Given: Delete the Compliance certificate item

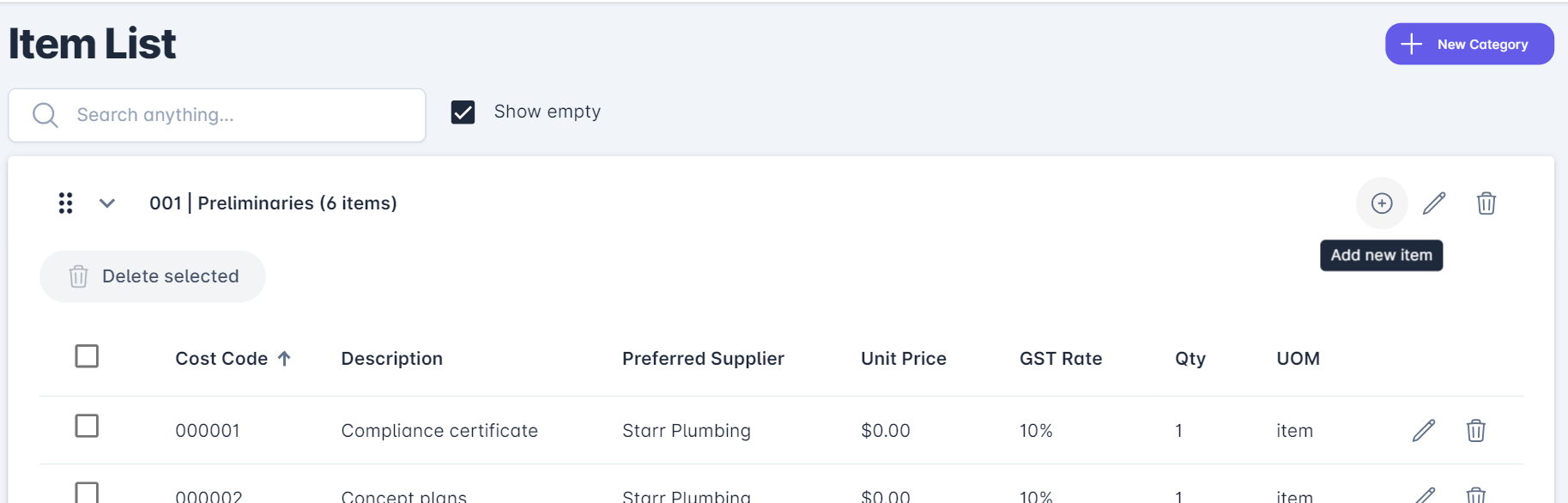Looking at the screenshot, I should [x=1475, y=430].
